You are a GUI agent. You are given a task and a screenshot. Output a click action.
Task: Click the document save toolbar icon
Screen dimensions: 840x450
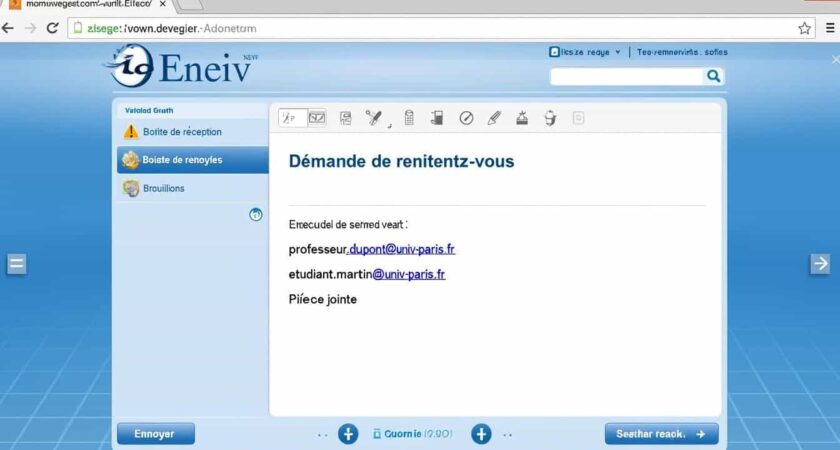click(x=346, y=118)
